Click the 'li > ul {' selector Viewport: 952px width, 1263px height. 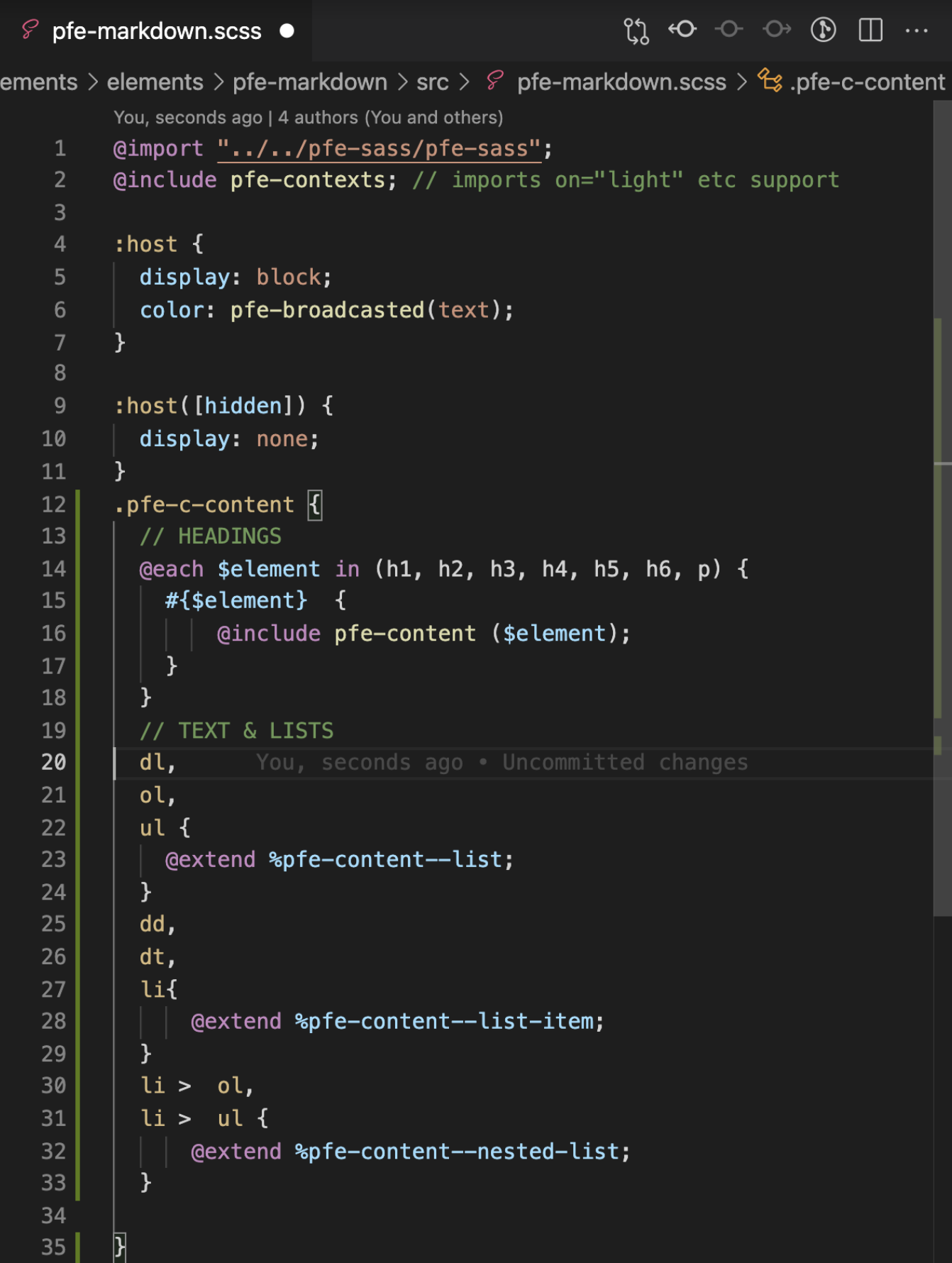pos(204,1118)
